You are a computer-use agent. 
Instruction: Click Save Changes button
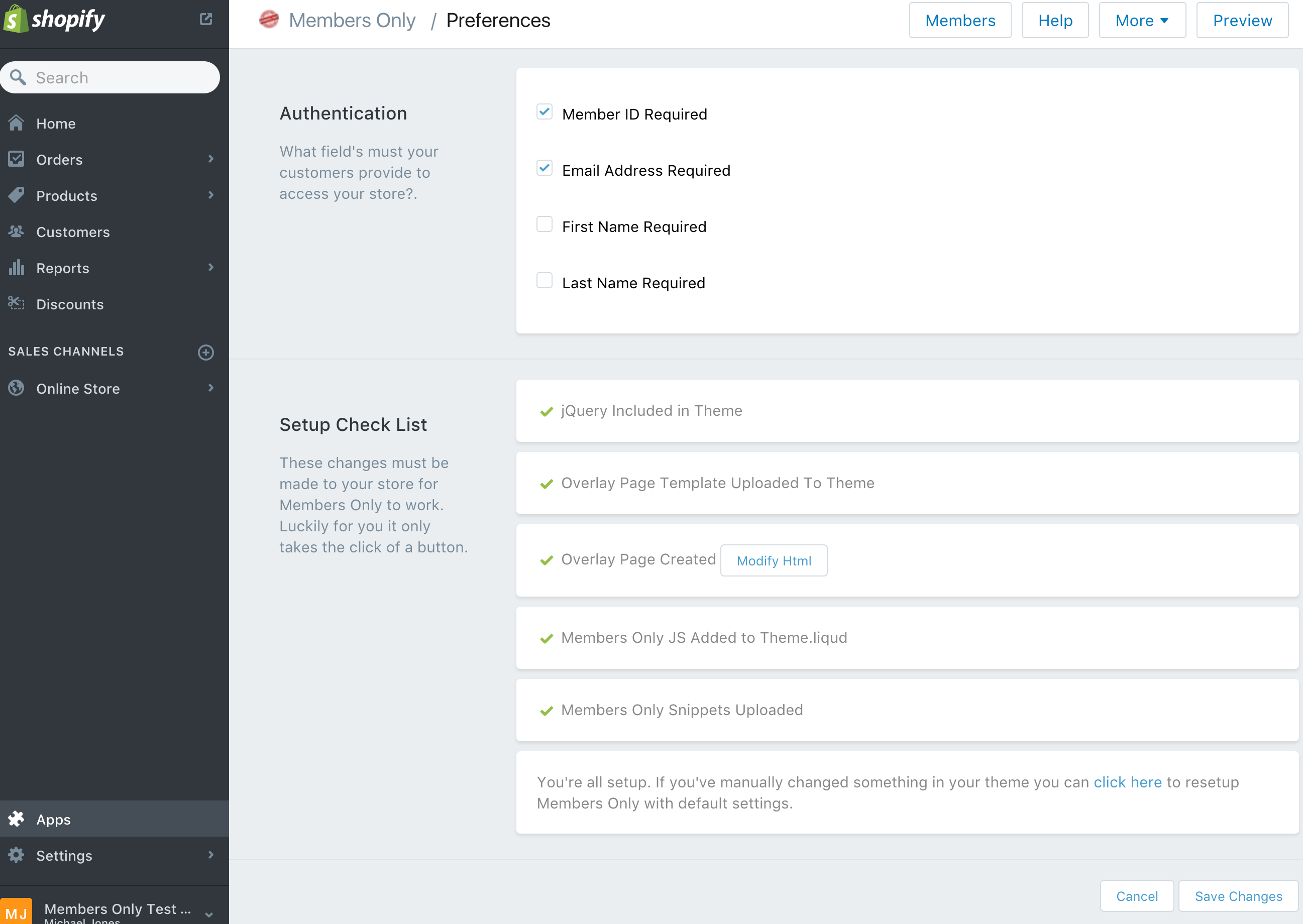1239,896
